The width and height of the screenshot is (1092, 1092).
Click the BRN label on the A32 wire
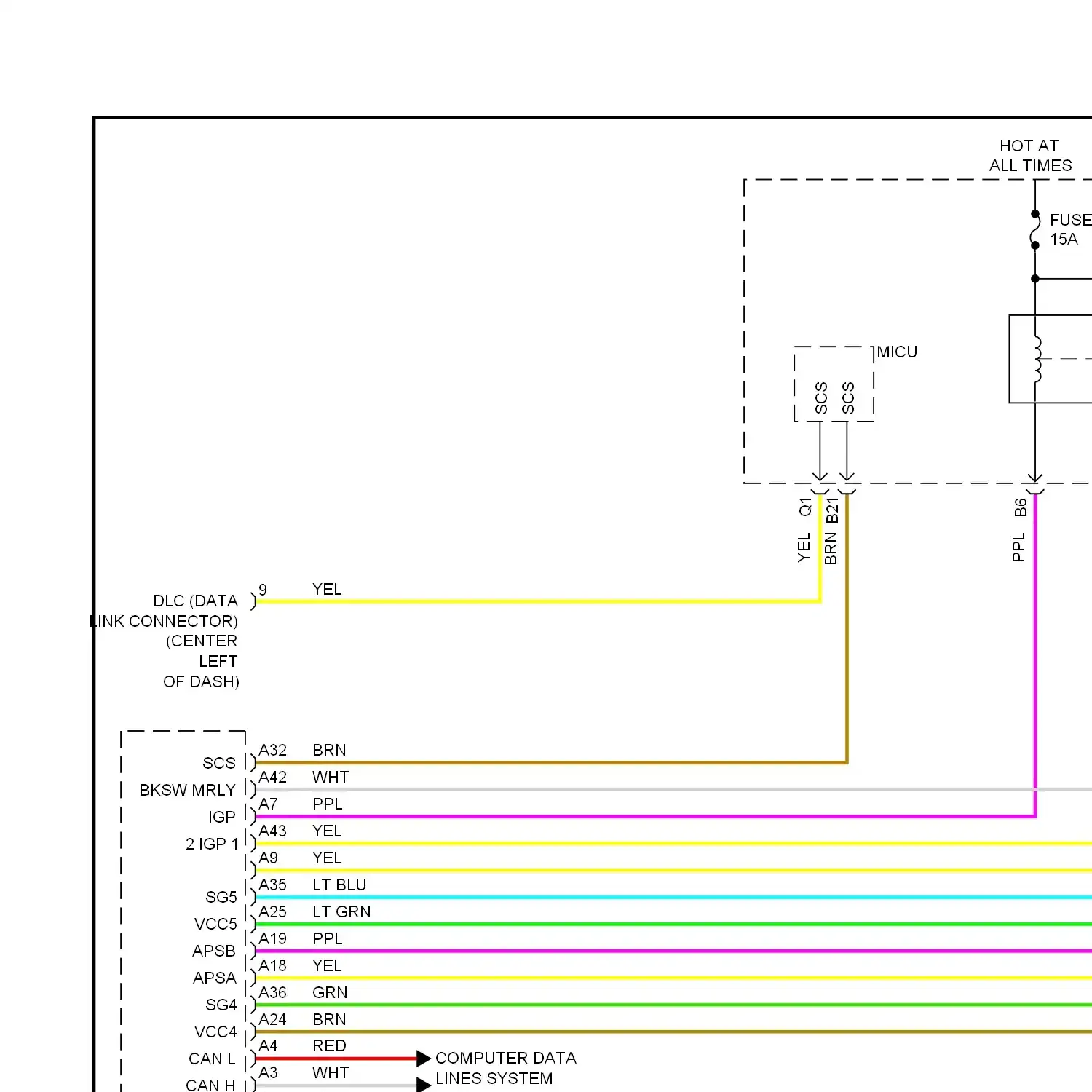329,751
